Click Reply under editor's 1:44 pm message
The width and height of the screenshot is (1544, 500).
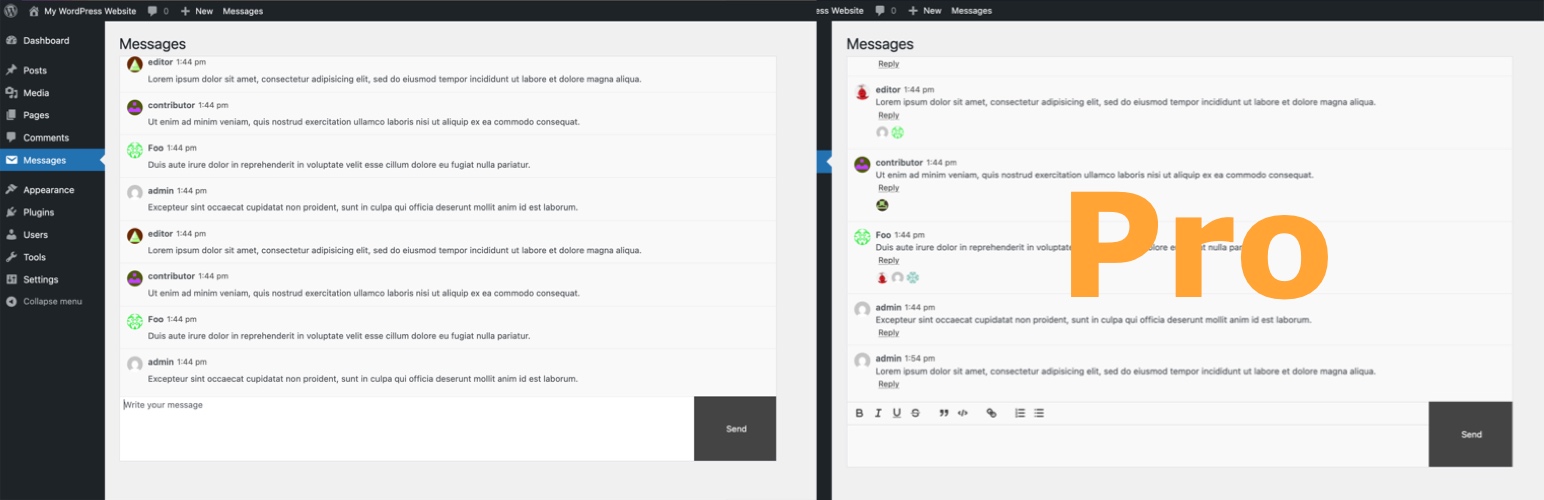click(888, 115)
